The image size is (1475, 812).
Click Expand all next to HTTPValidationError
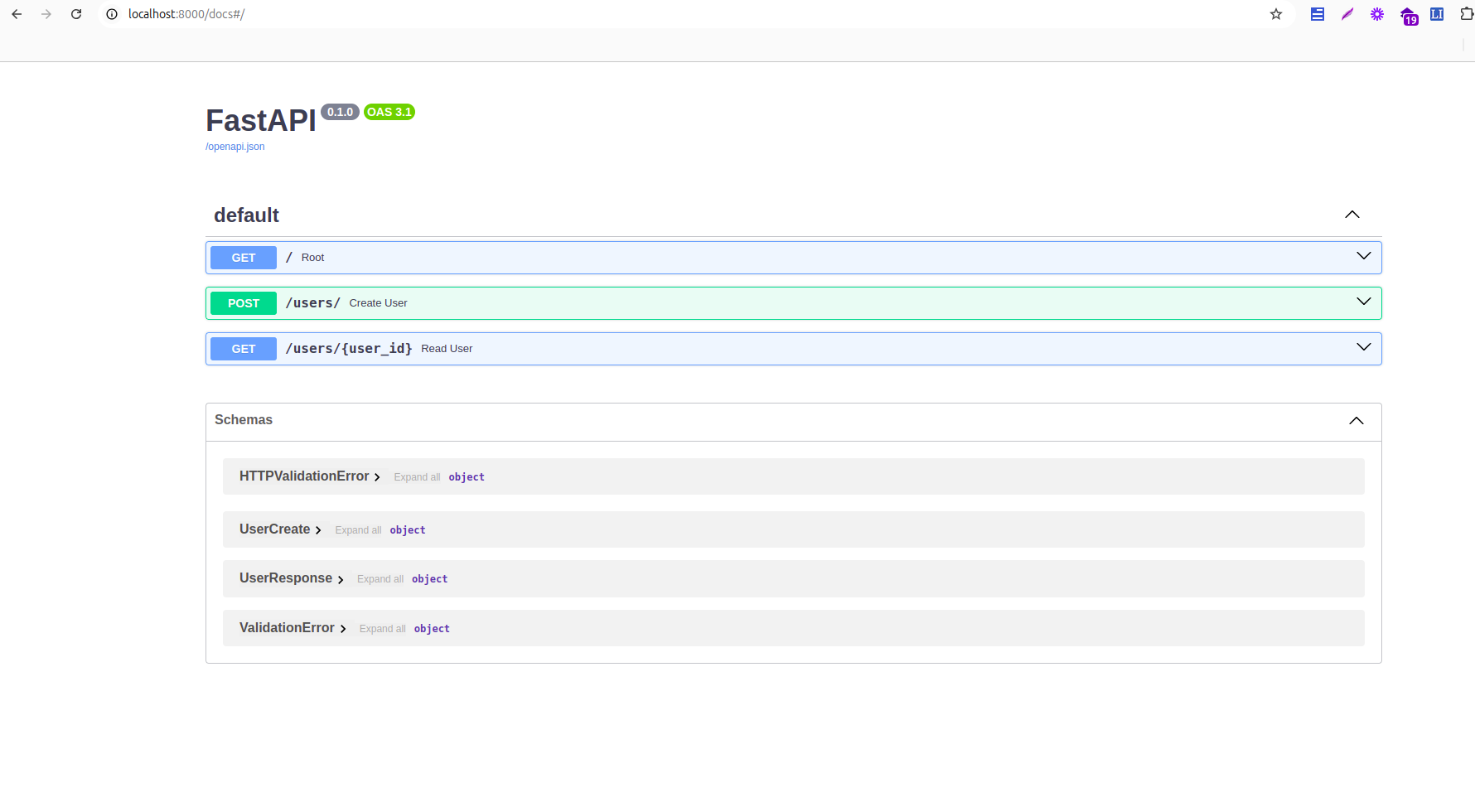[417, 477]
